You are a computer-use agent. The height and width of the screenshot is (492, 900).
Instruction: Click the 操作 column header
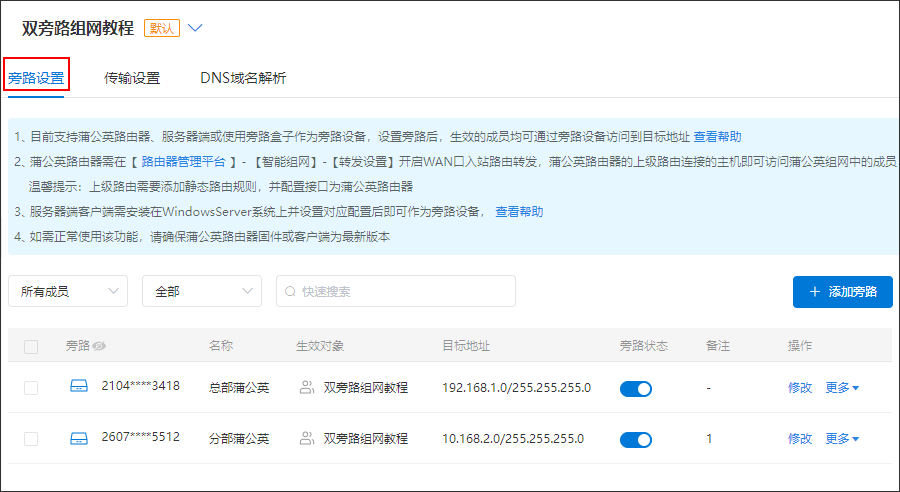tap(800, 346)
